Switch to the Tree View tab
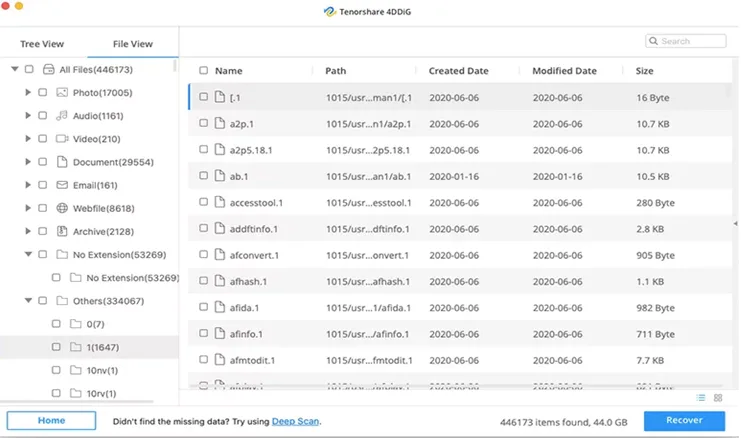This screenshot has width=741, height=438. tap(42, 44)
